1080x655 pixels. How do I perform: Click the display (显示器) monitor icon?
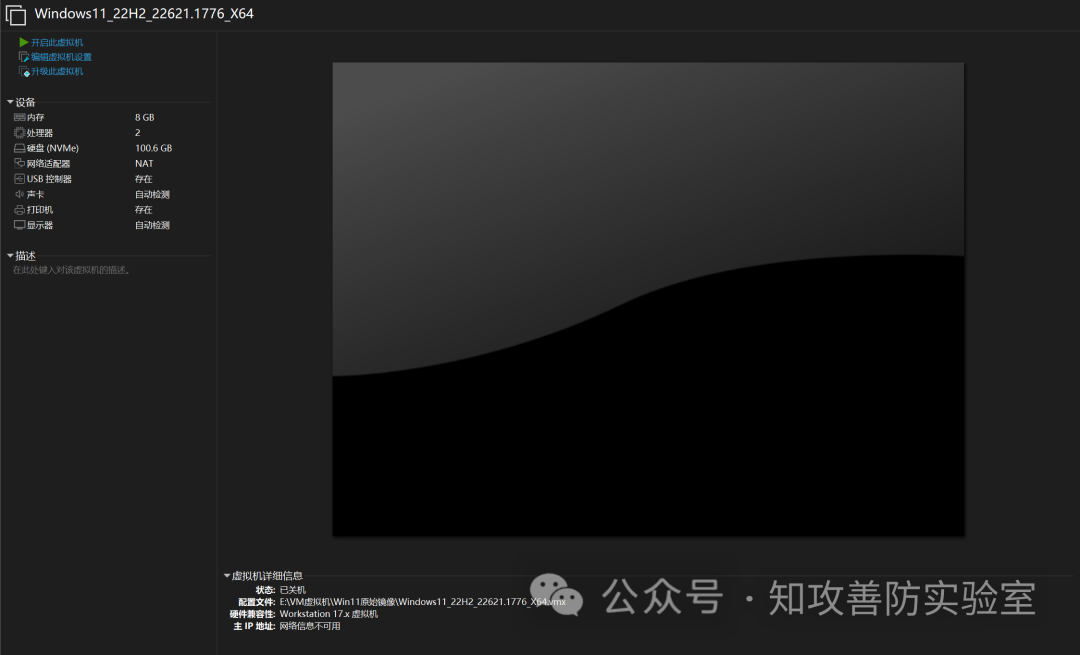(19, 225)
